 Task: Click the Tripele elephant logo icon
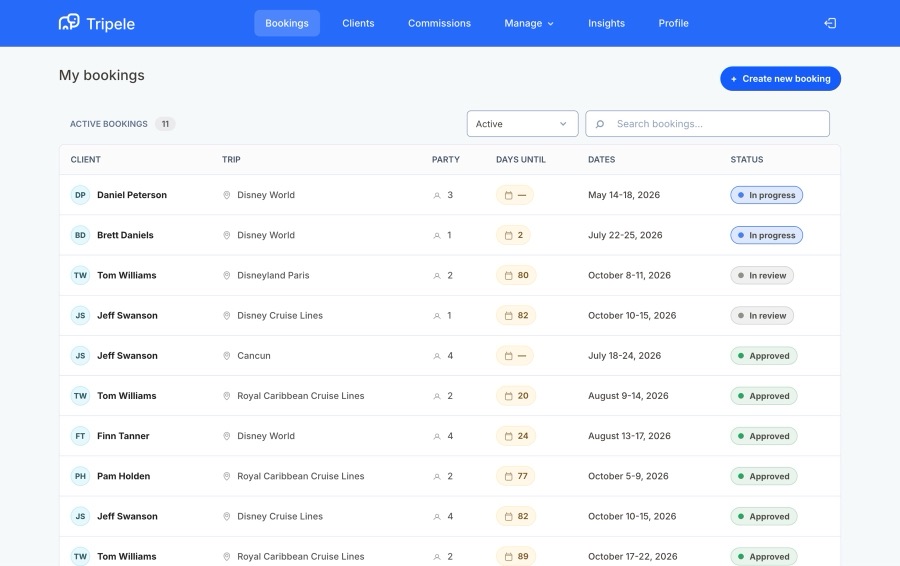coord(69,23)
